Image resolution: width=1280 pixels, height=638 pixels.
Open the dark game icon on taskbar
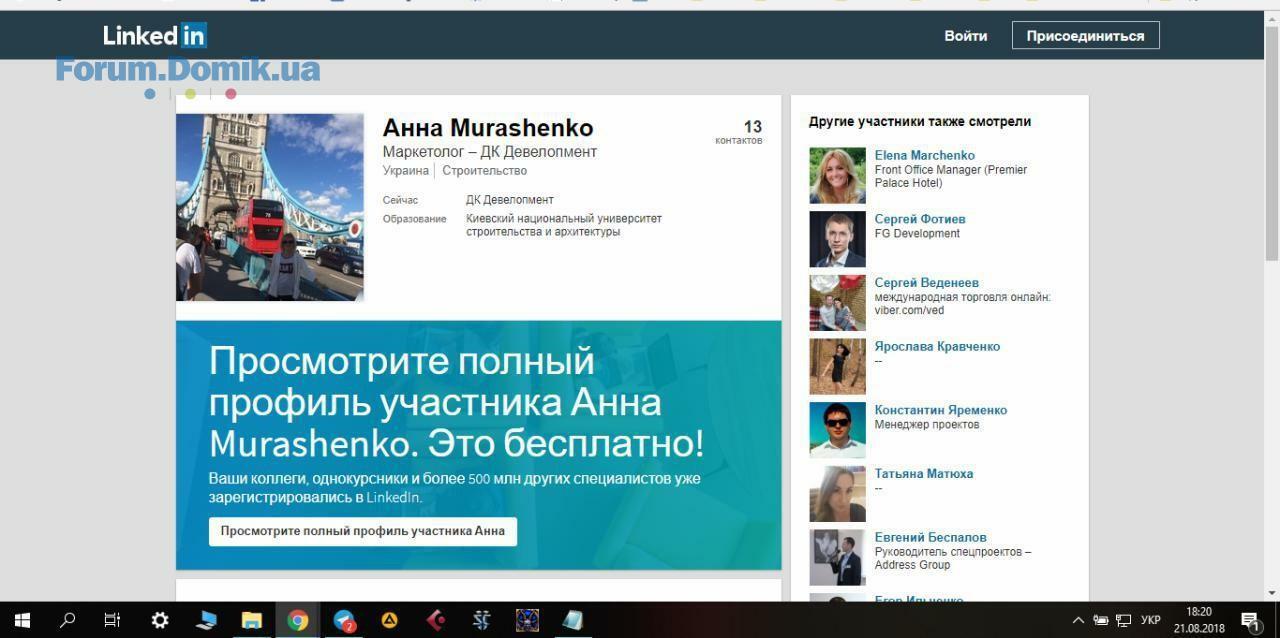pos(527,620)
